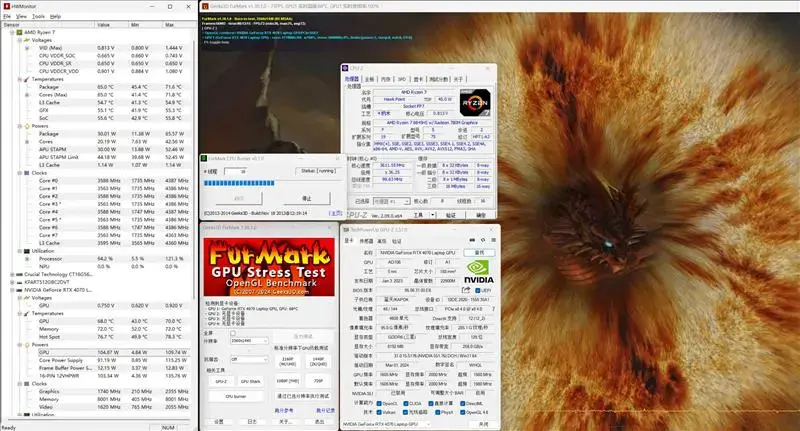Collapse the Ryzen Temperatures group in HWMonitor
This screenshot has width=800, height=431.
pyautogui.click(x=19, y=79)
